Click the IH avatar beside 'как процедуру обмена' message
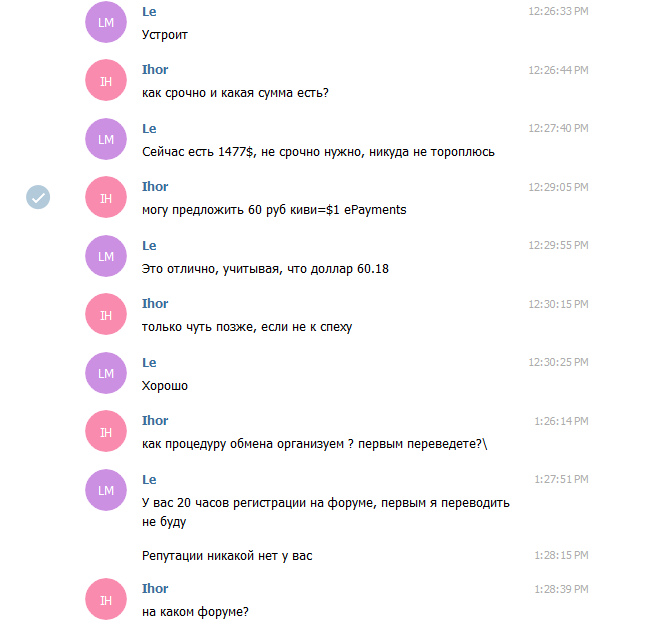This screenshot has width=655, height=630. point(106,431)
